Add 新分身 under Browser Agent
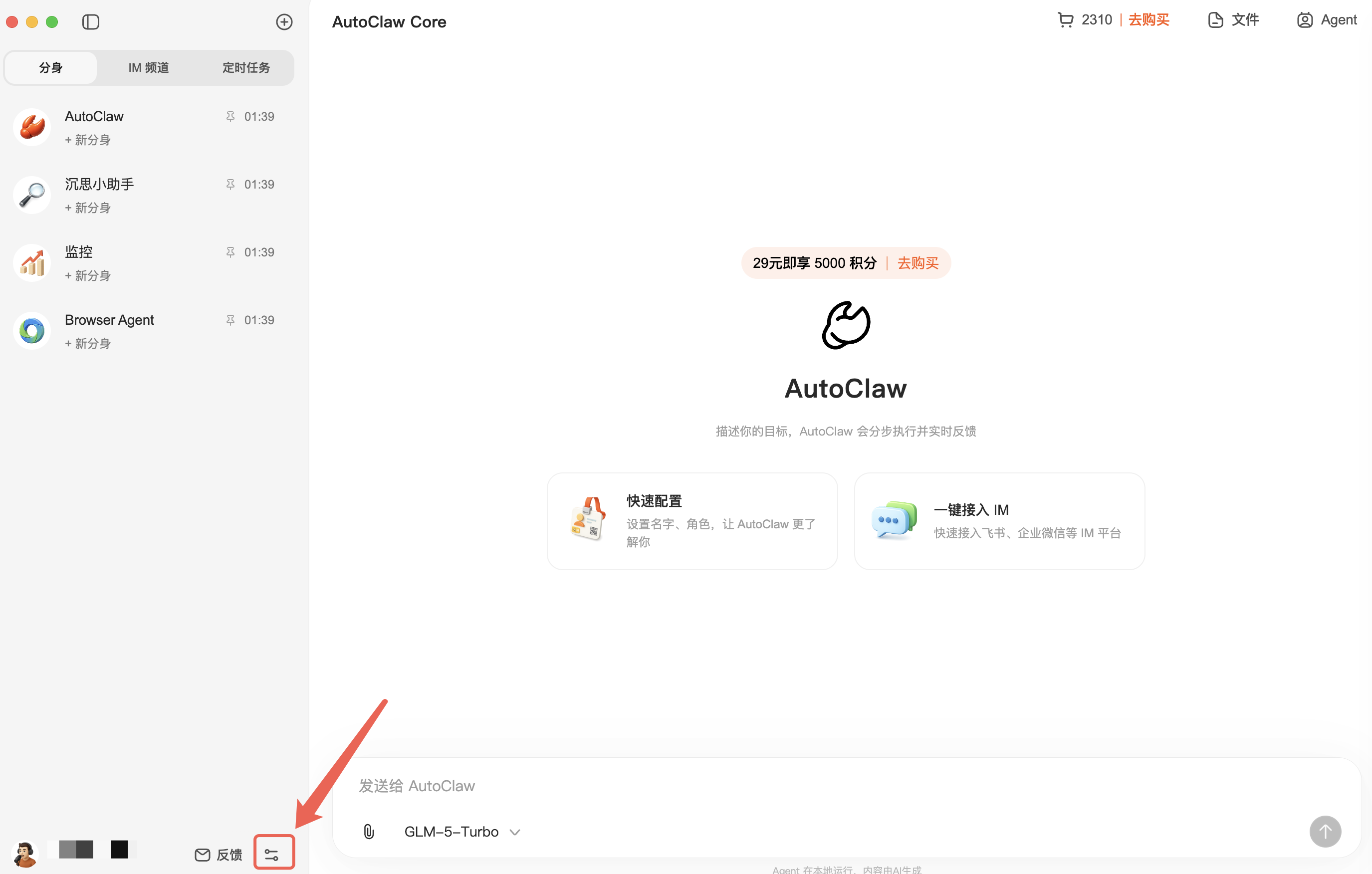The image size is (1372, 874). point(88,344)
